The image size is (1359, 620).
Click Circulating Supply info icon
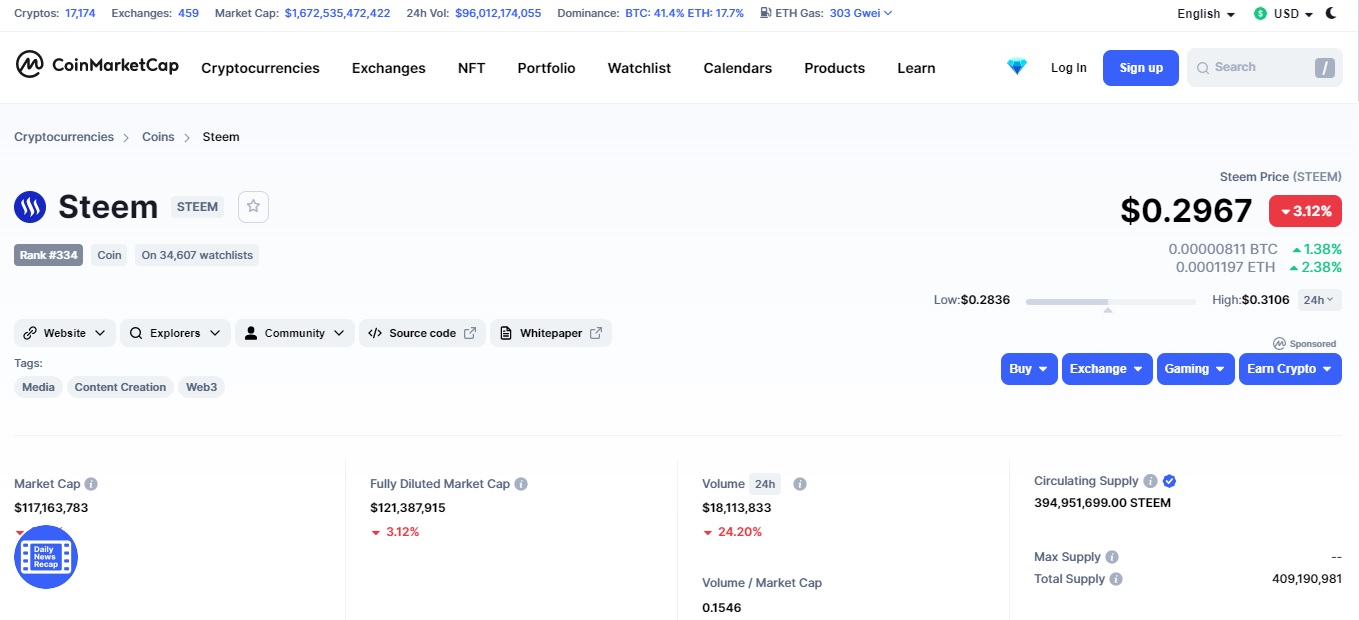click(x=1151, y=481)
